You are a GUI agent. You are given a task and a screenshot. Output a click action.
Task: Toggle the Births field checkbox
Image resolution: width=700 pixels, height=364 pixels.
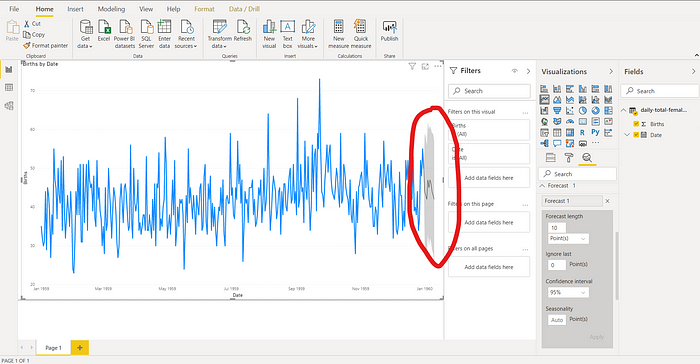(x=636, y=124)
